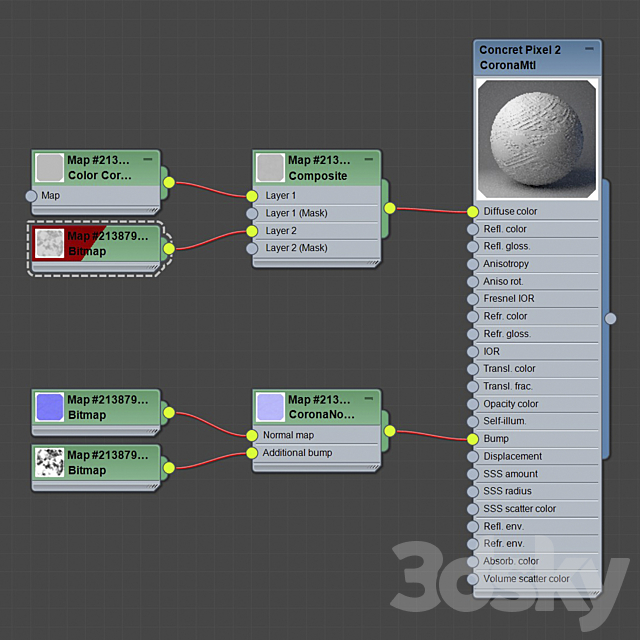Click the Diffuse color input socket

(472, 211)
